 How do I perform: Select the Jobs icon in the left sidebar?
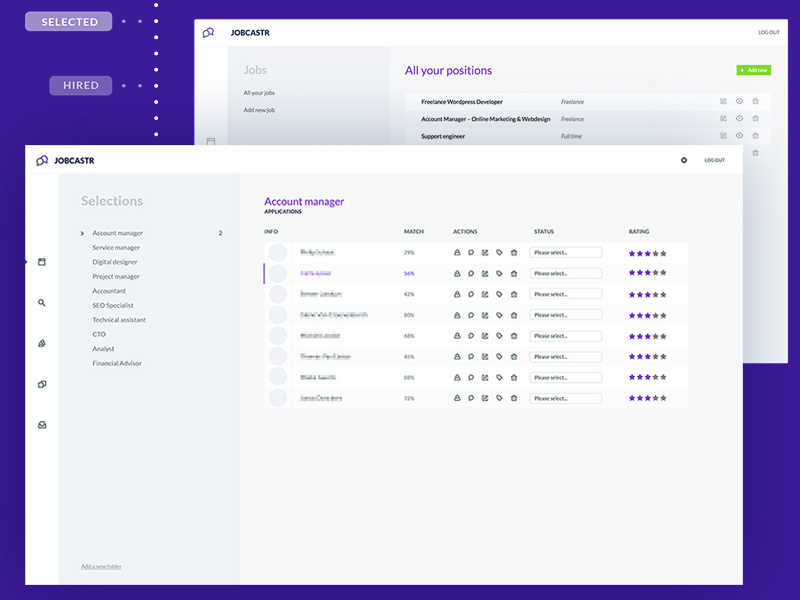pyautogui.click(x=40, y=260)
